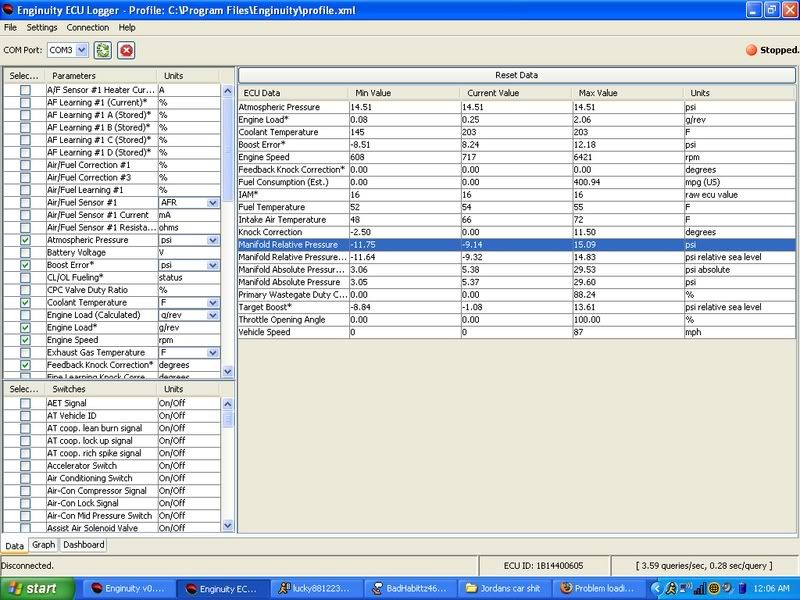Viewport: 800px width, 600px height.
Task: Click the parameters list scroll up arrow
Action: [228, 91]
